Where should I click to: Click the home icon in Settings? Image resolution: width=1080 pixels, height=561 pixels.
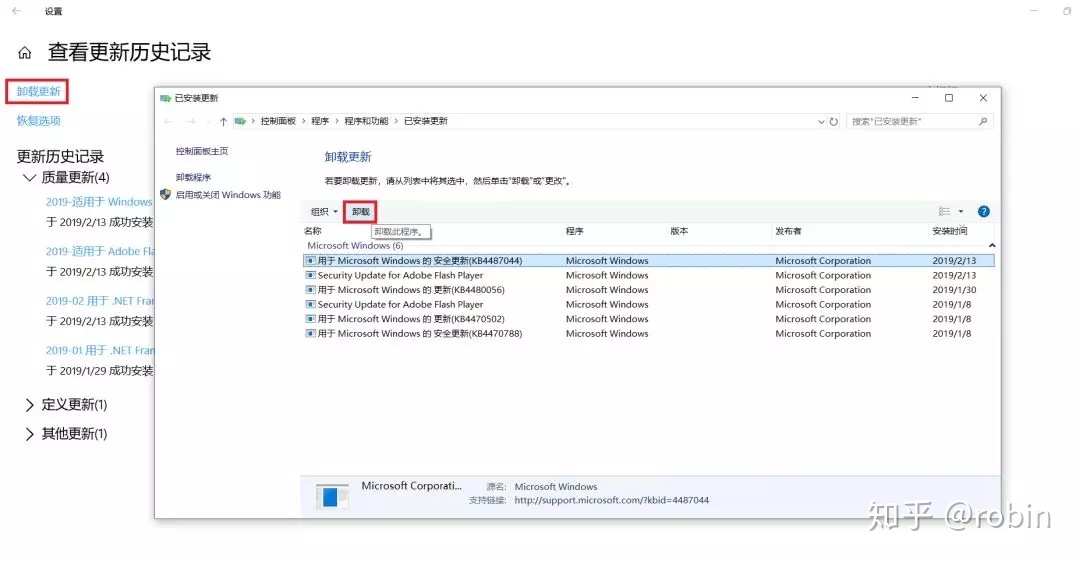coord(25,52)
